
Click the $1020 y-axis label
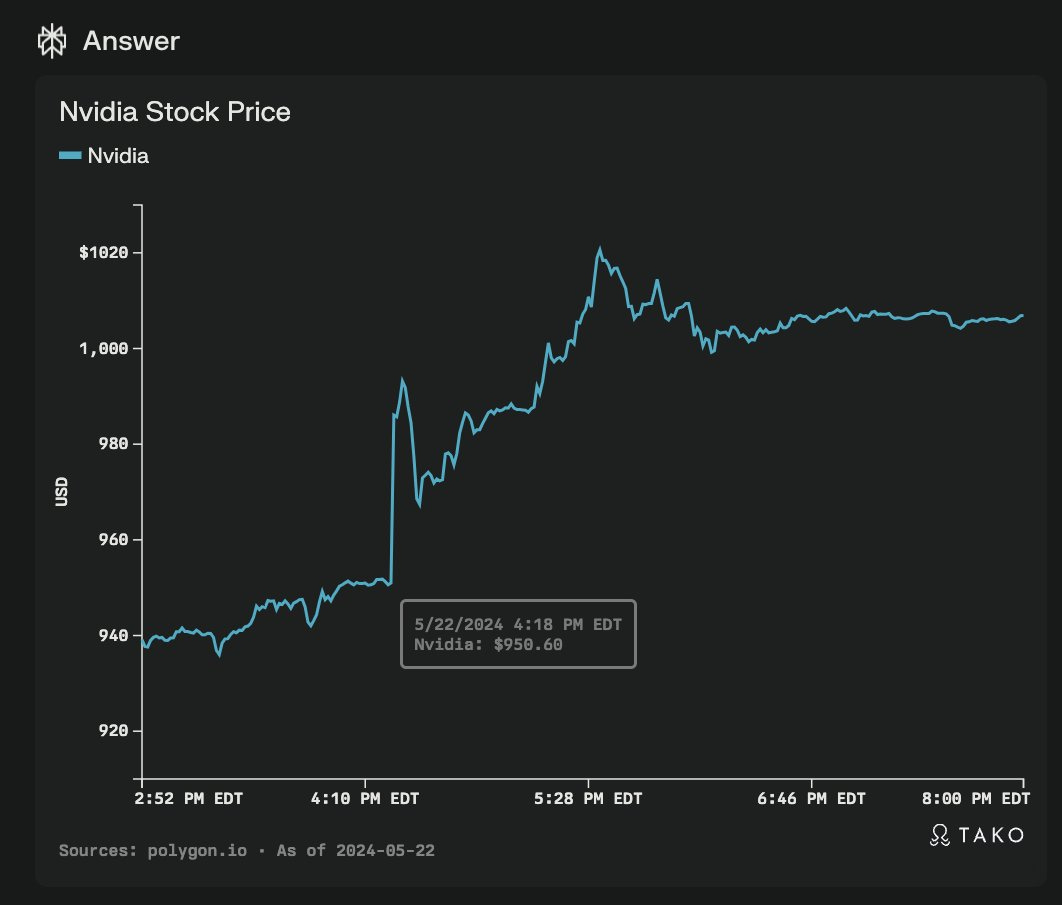click(x=104, y=253)
